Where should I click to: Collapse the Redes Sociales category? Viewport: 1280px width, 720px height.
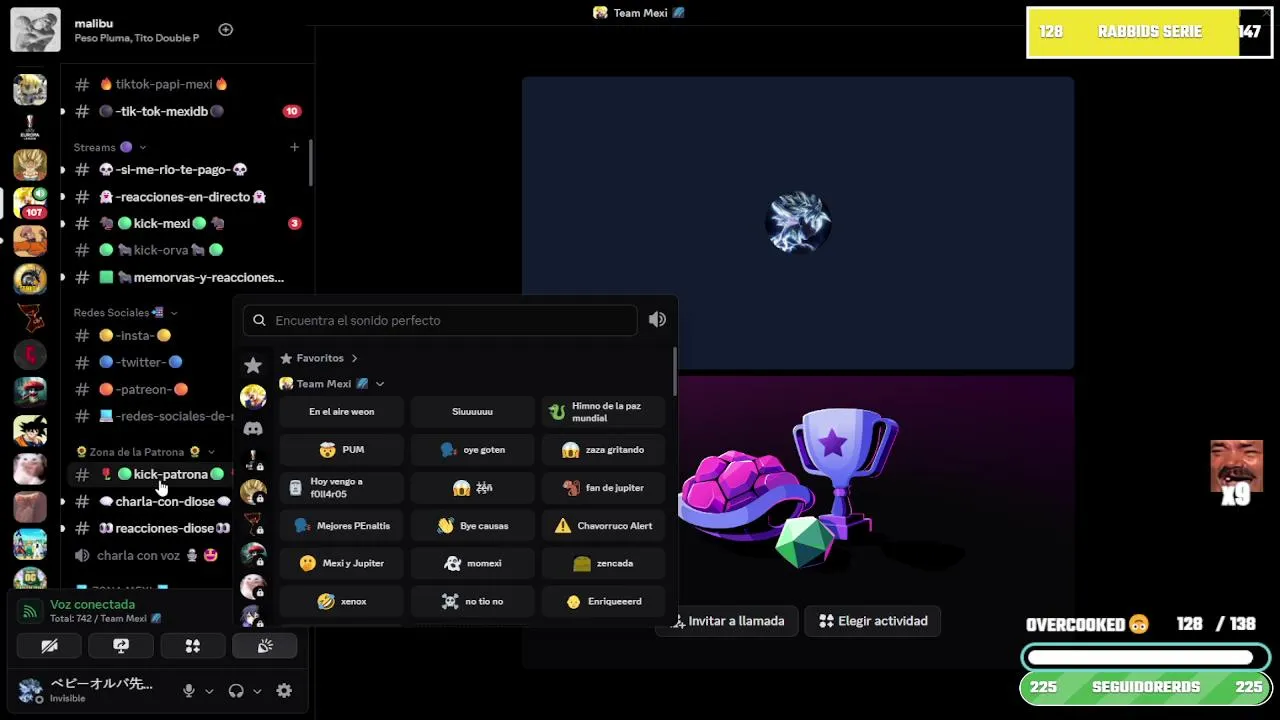click(x=125, y=312)
